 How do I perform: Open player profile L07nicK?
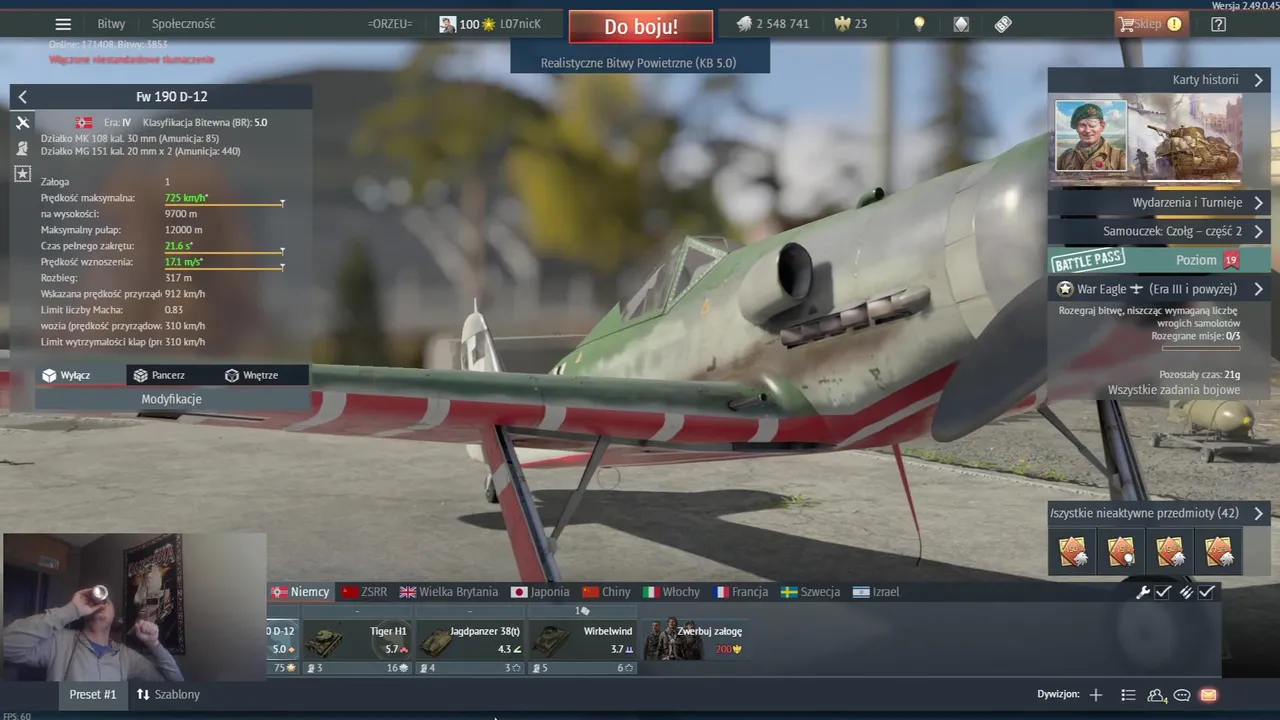point(490,24)
